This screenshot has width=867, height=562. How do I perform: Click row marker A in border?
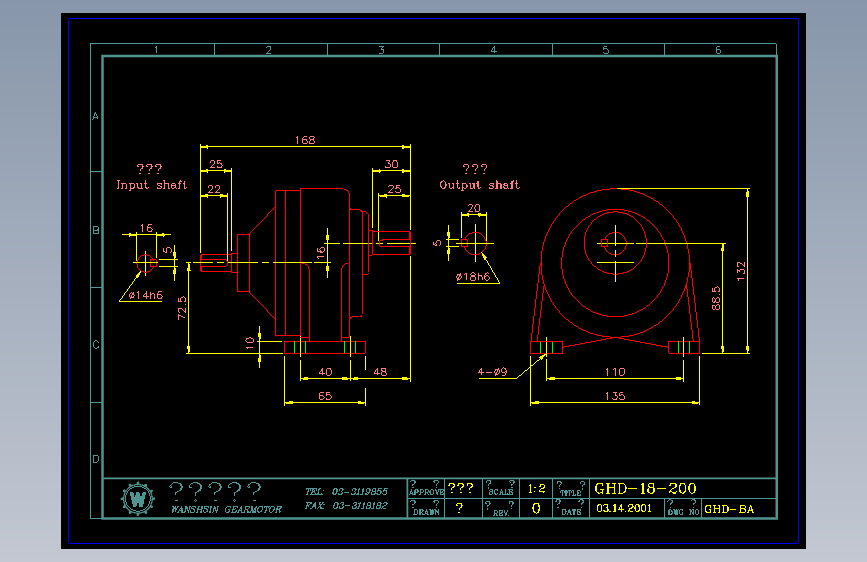click(96, 116)
